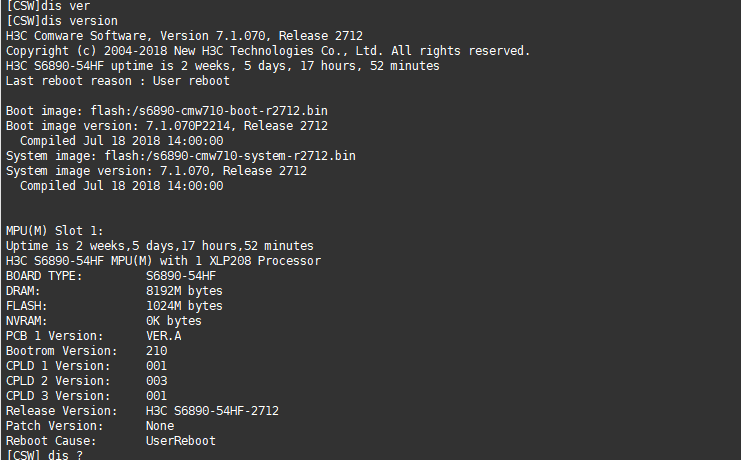Click the "MPU(M) Slot 1:" heading

(x=54, y=231)
